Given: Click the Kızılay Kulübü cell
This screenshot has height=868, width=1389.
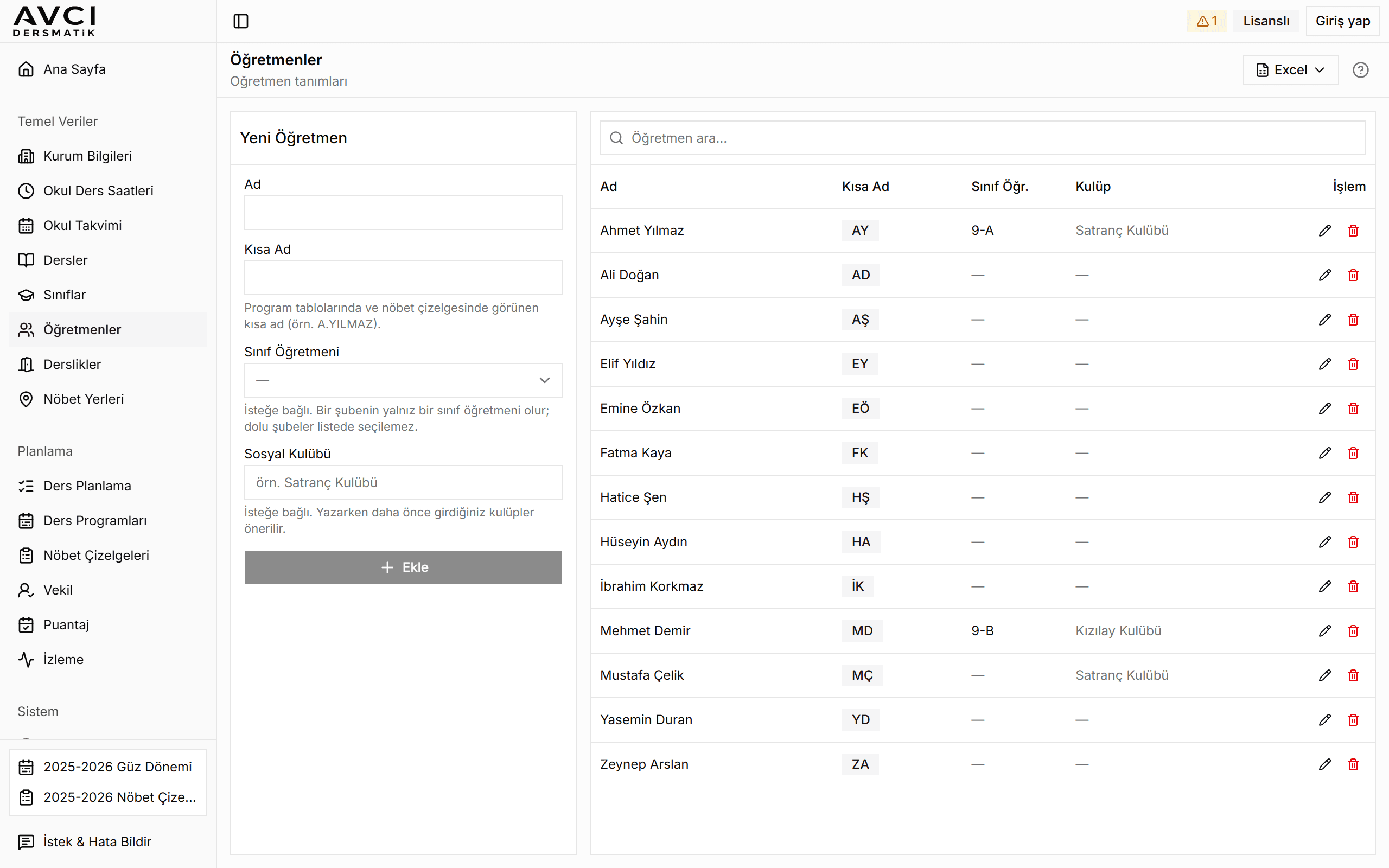Looking at the screenshot, I should coord(1118,631).
